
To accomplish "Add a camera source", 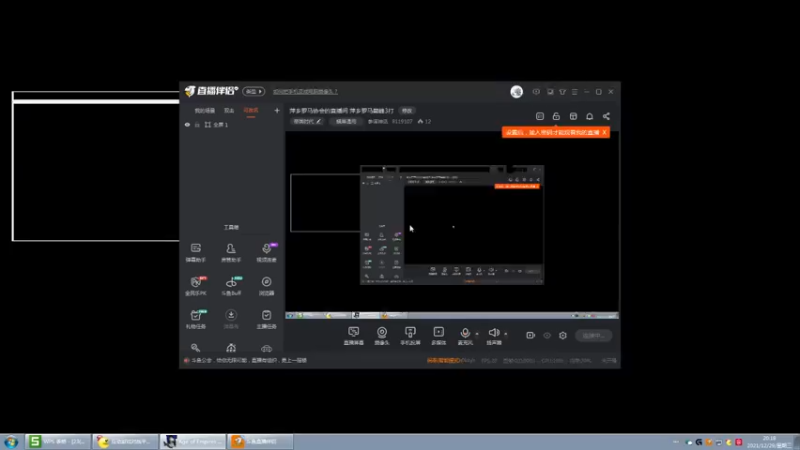I will coord(382,336).
